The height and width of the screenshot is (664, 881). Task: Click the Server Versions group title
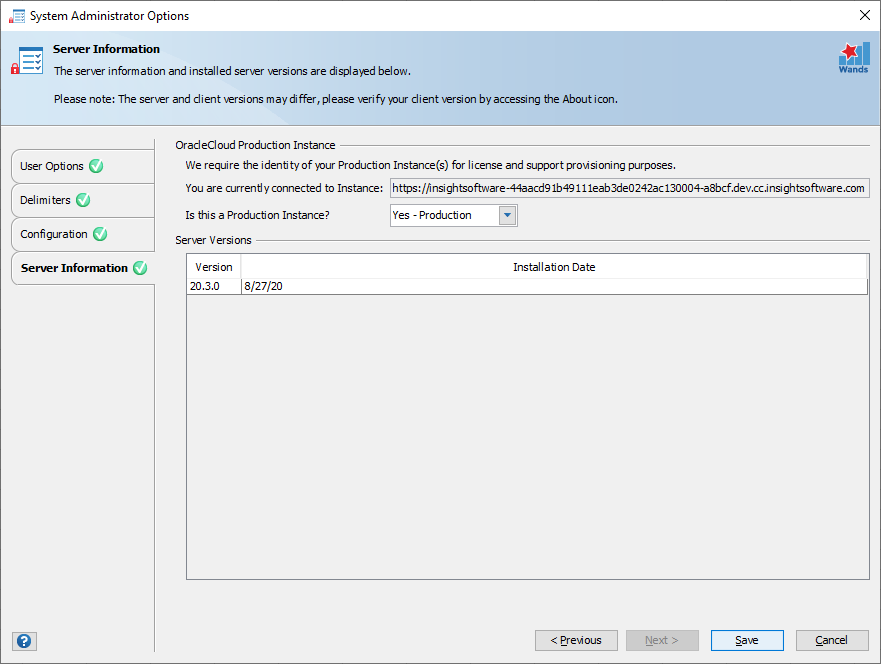213,240
